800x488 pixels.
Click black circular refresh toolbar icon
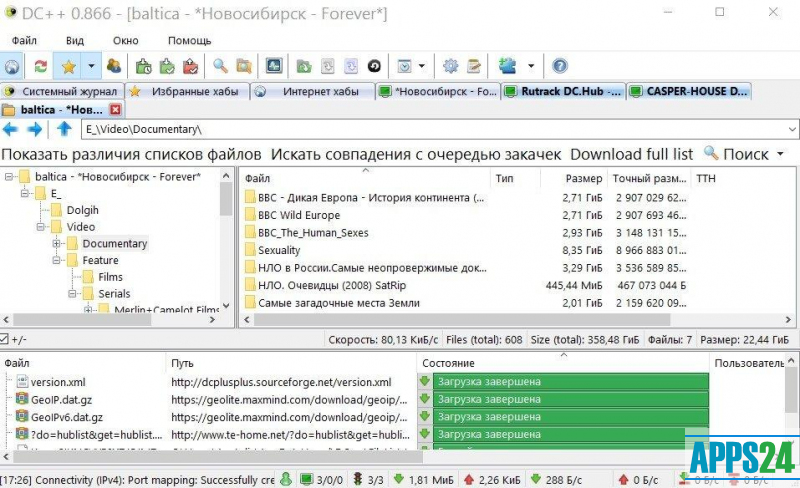tap(374, 66)
